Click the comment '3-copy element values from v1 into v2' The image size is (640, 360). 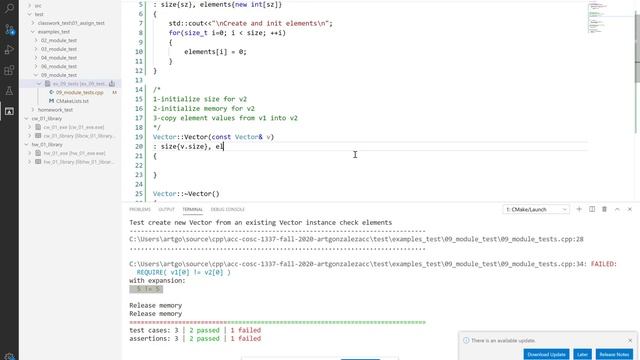(x=225, y=118)
